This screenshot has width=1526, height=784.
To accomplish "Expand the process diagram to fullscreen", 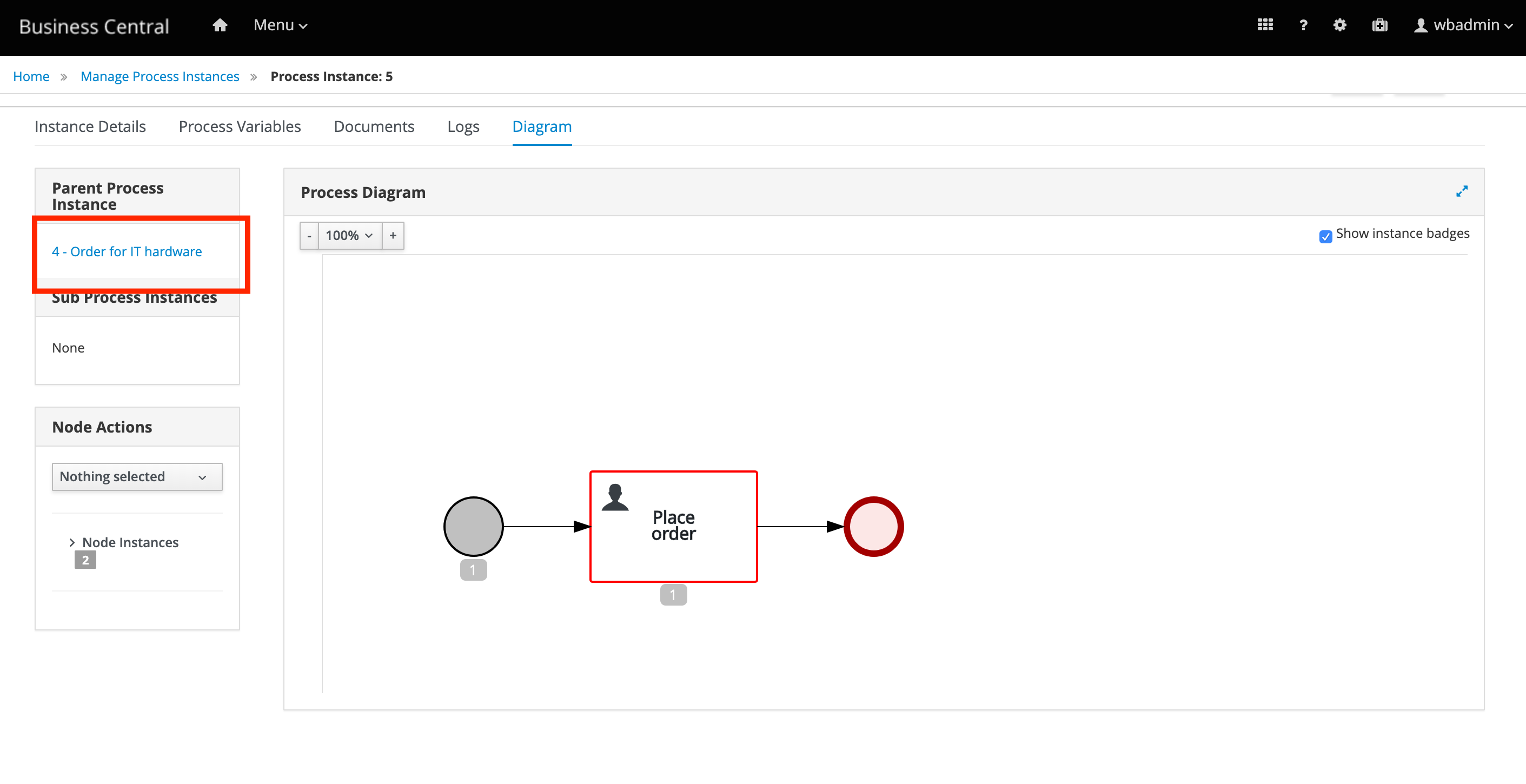I will pyautogui.click(x=1462, y=191).
